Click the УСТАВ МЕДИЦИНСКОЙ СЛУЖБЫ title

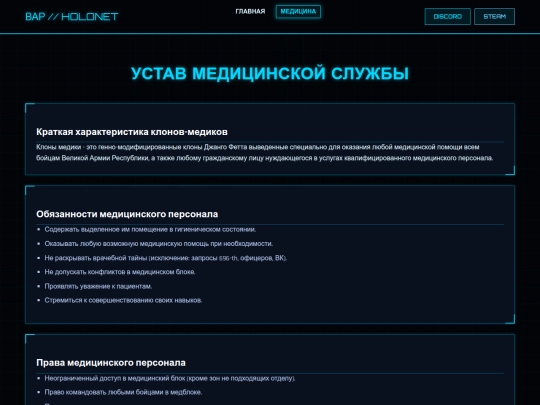pos(270,73)
